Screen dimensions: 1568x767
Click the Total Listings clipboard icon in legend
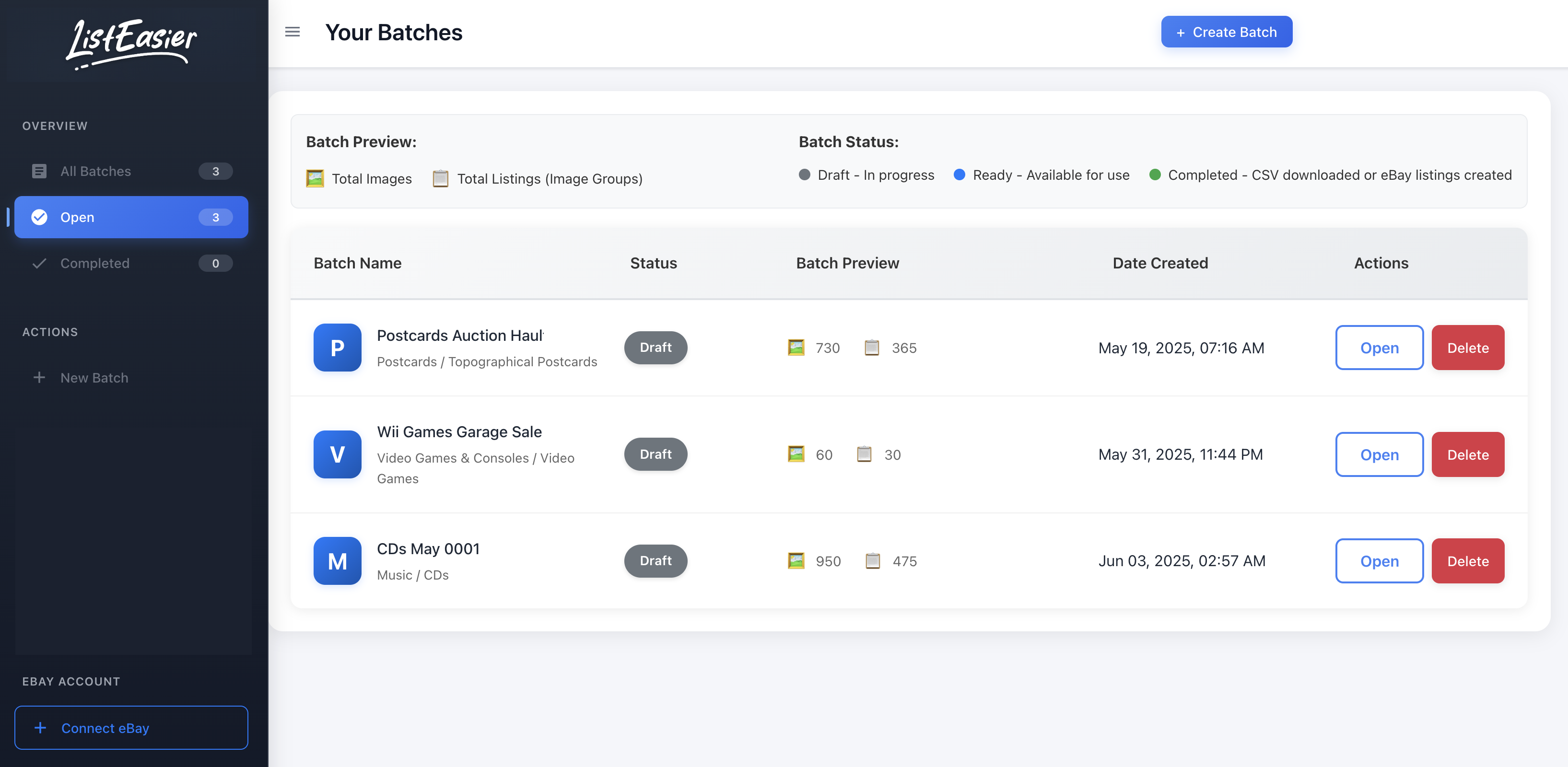coord(440,178)
